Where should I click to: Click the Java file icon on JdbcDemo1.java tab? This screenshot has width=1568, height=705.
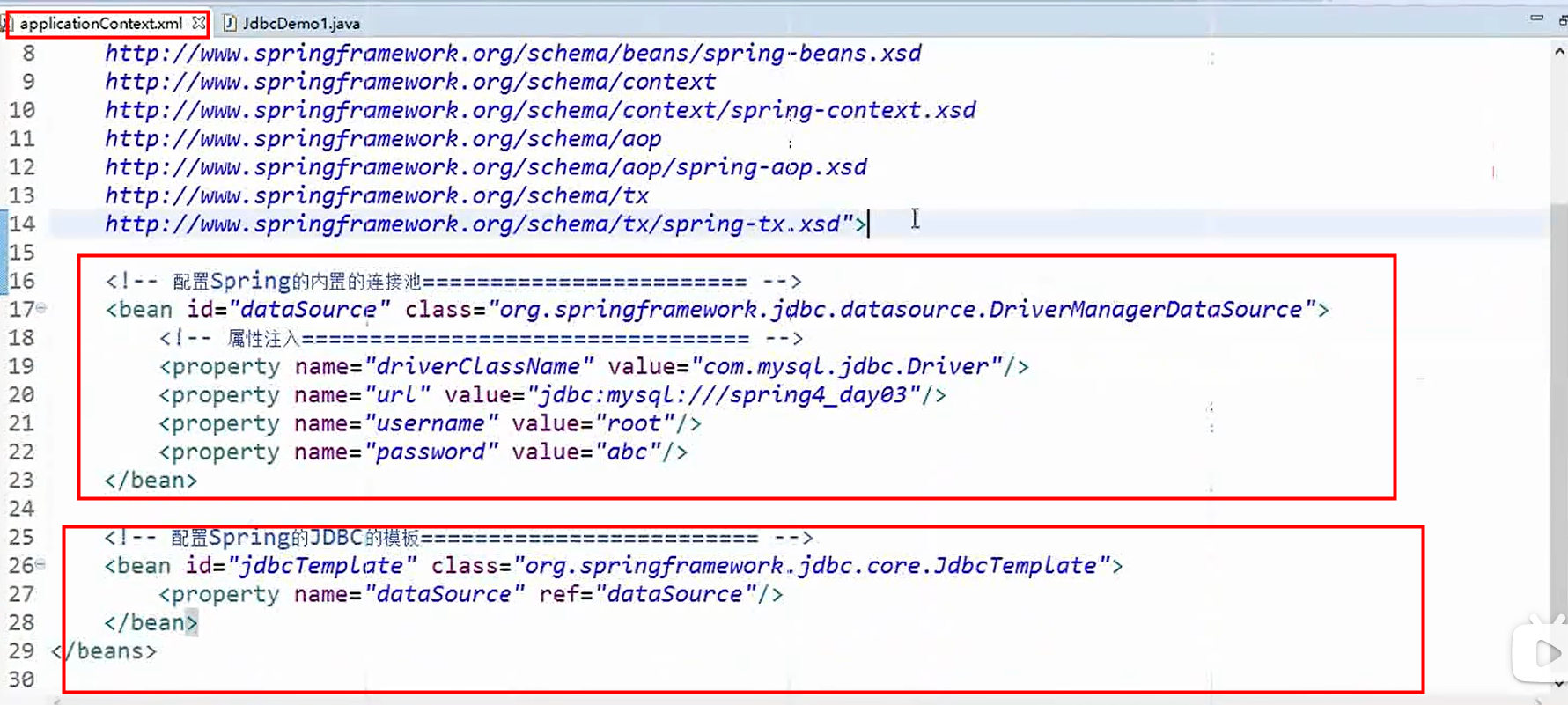click(x=230, y=23)
